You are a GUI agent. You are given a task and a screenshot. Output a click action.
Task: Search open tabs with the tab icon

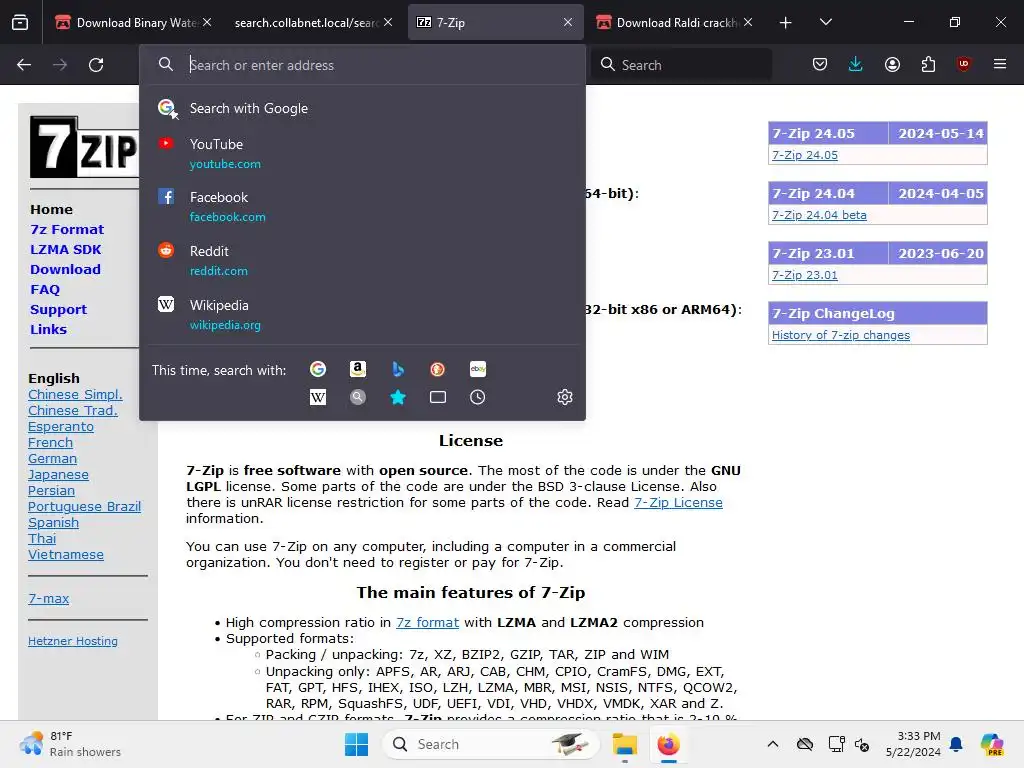coord(438,397)
